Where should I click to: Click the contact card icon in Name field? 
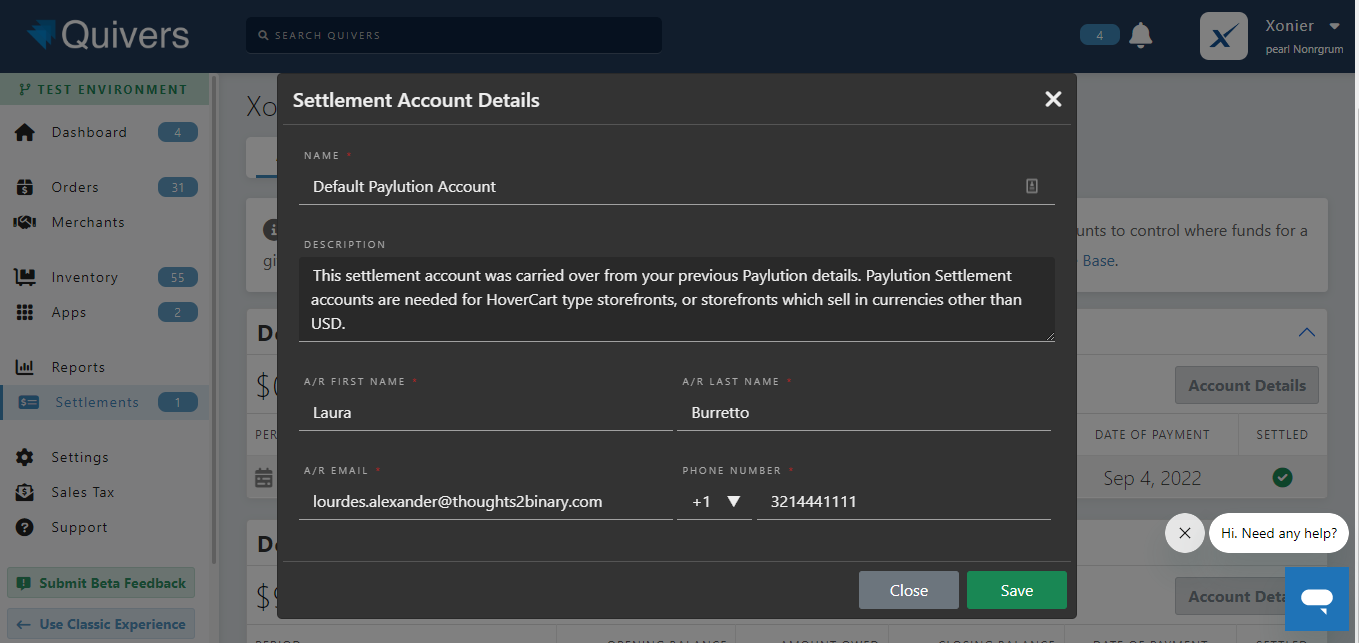(1032, 186)
